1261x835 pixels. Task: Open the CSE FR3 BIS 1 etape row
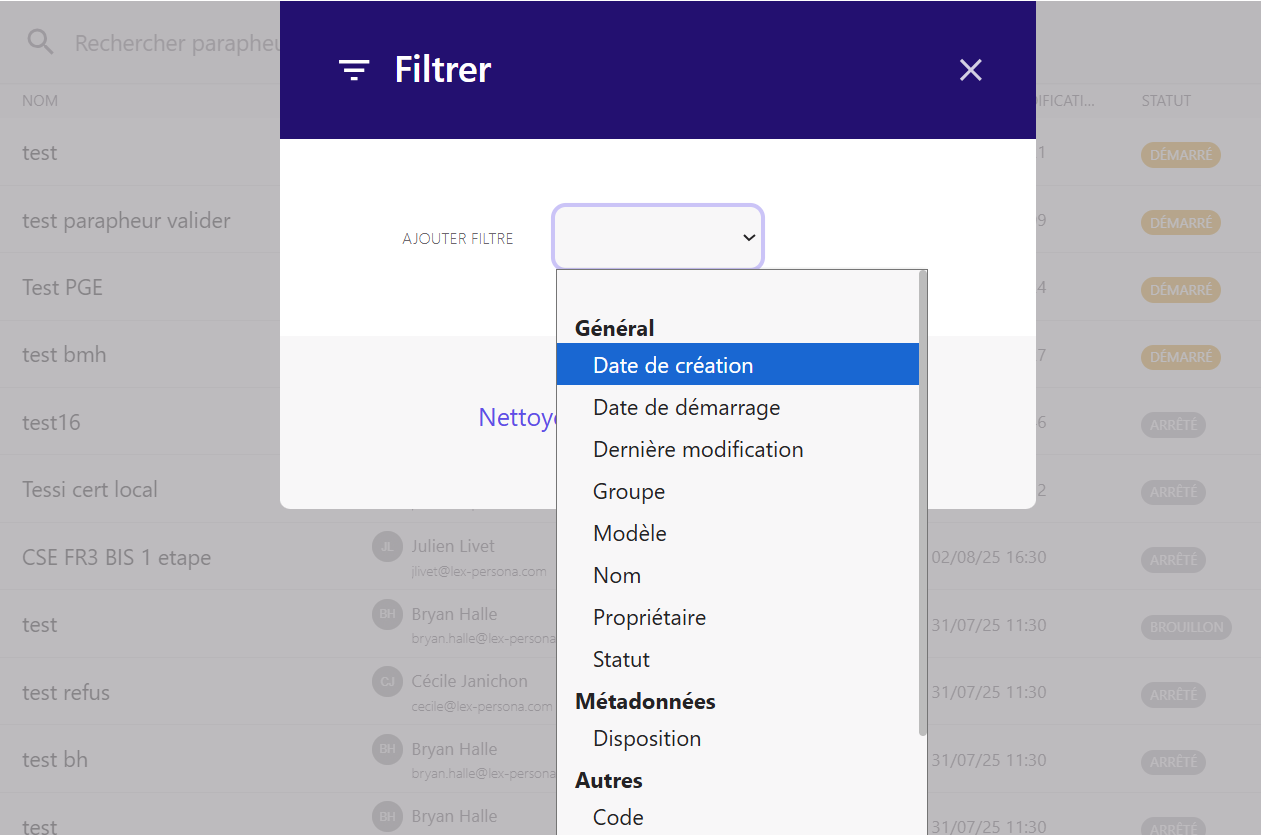[116, 557]
